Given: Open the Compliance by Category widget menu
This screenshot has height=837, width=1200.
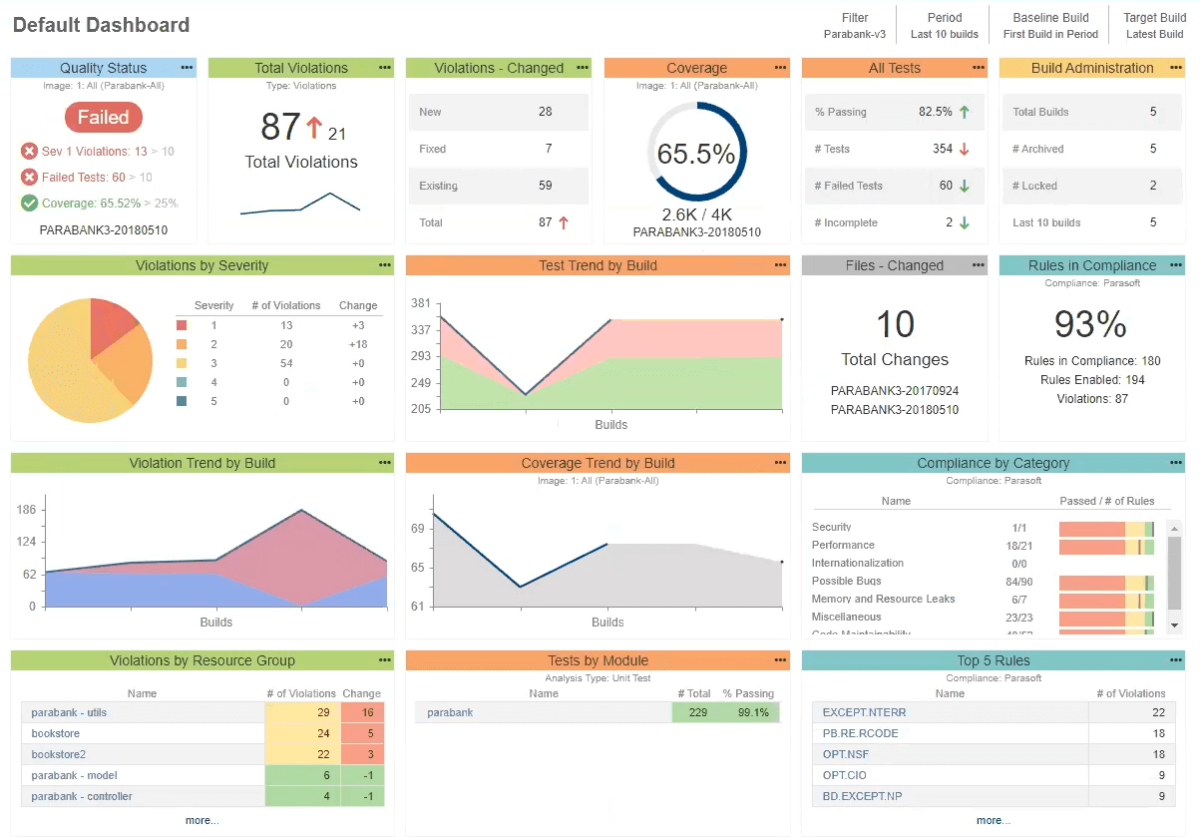Looking at the screenshot, I should pyautogui.click(x=1174, y=462).
